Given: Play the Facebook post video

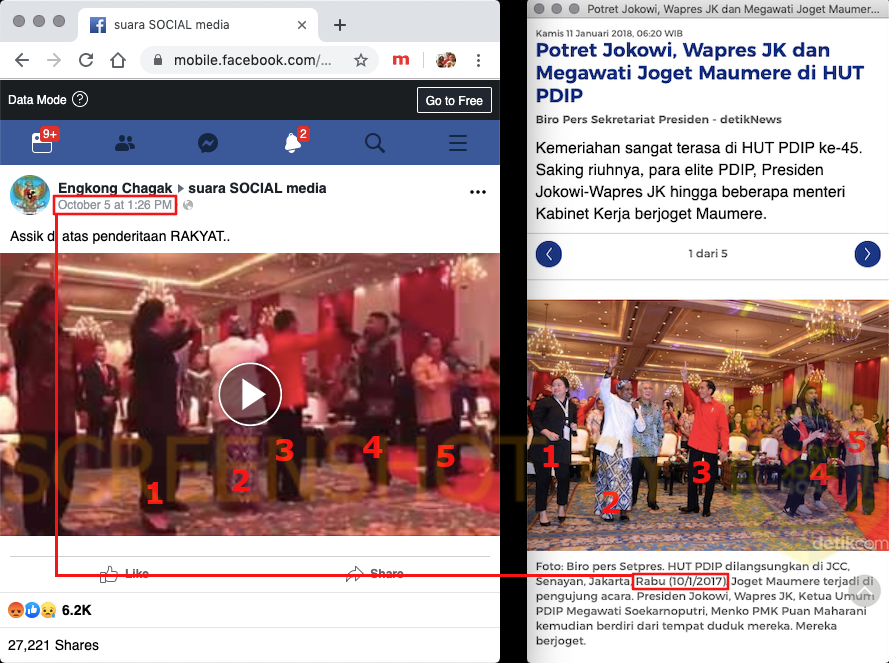Looking at the screenshot, I should click(249, 394).
